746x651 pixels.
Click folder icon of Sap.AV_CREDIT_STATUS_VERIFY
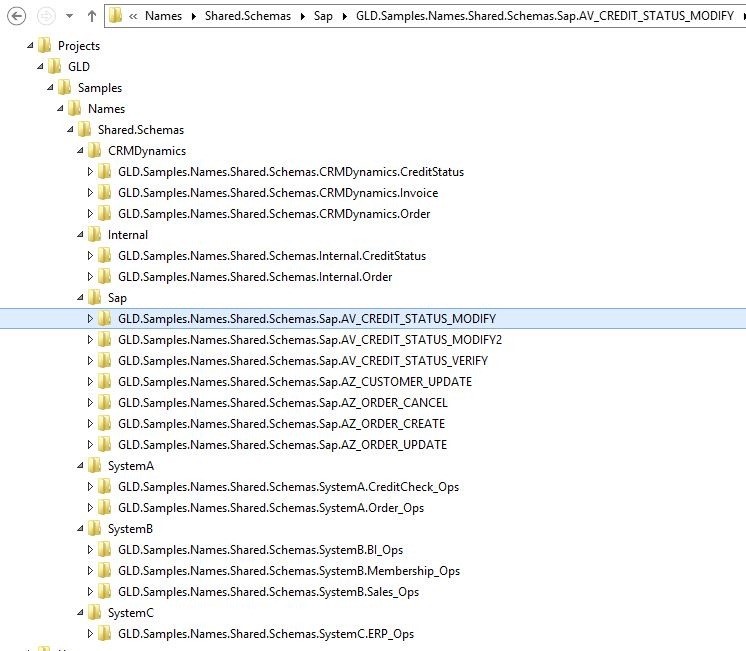105,360
